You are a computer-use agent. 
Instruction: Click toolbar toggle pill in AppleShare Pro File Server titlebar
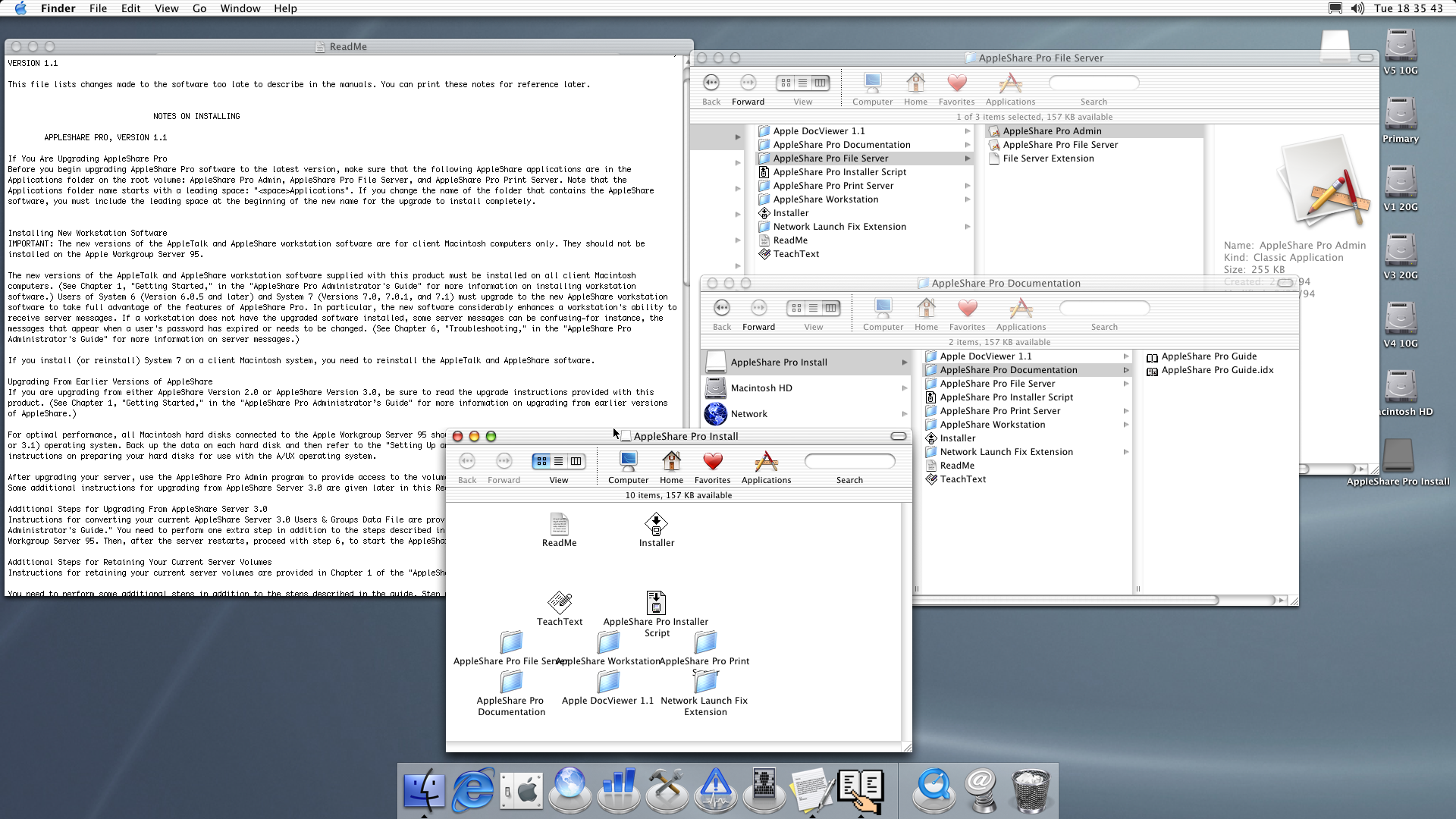tap(1366, 58)
